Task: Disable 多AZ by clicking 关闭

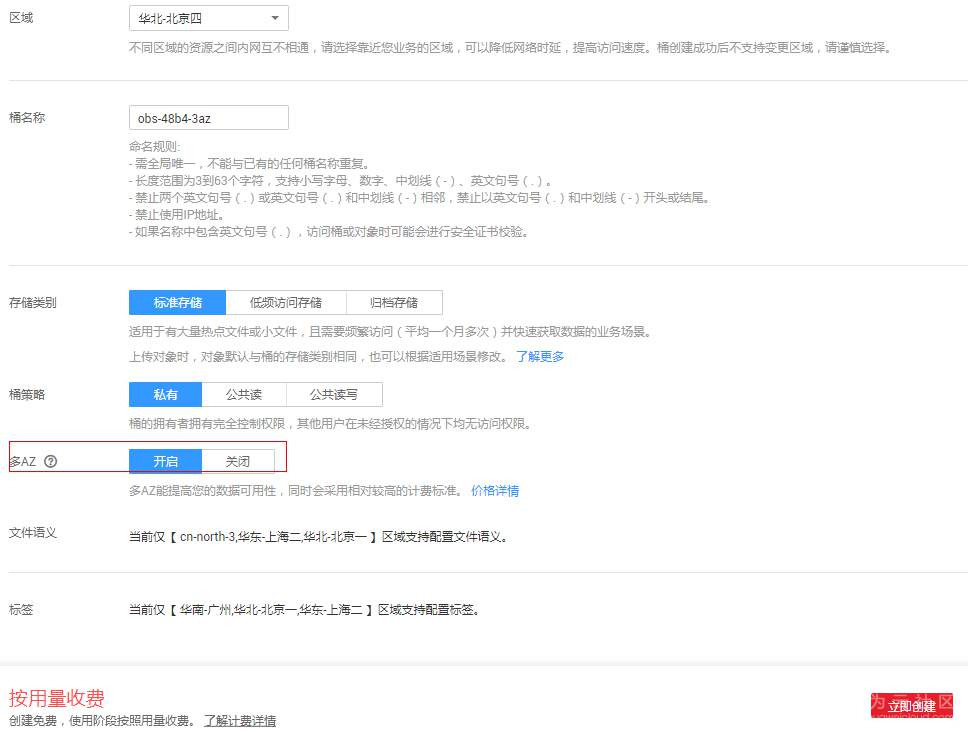Action: point(238,461)
